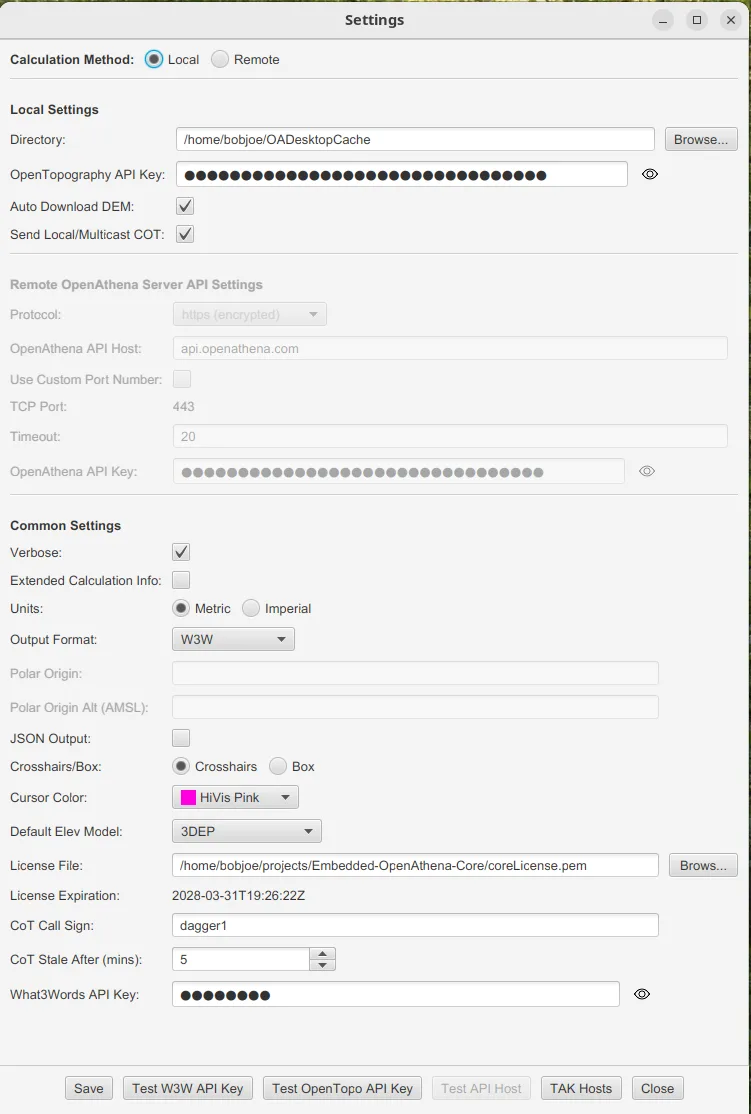751x1114 pixels.
Task: Reveal the OpenTopography API Key with eye icon
Action: coord(649,174)
